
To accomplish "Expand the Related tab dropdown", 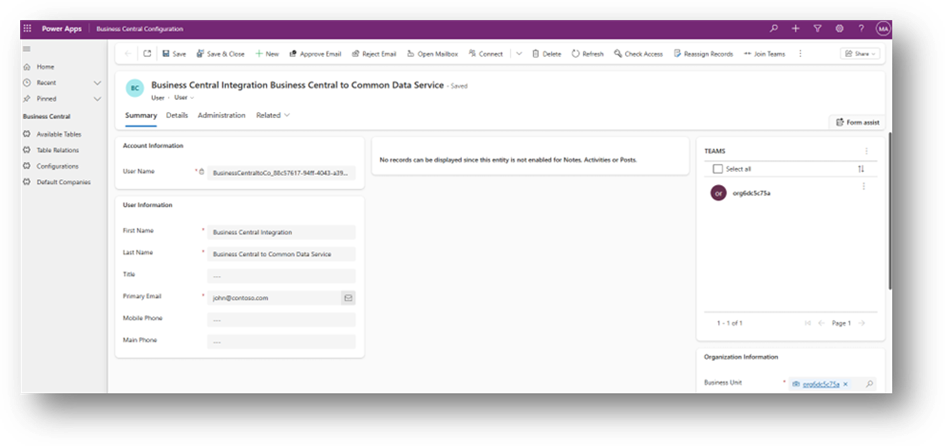I will click(x=273, y=115).
